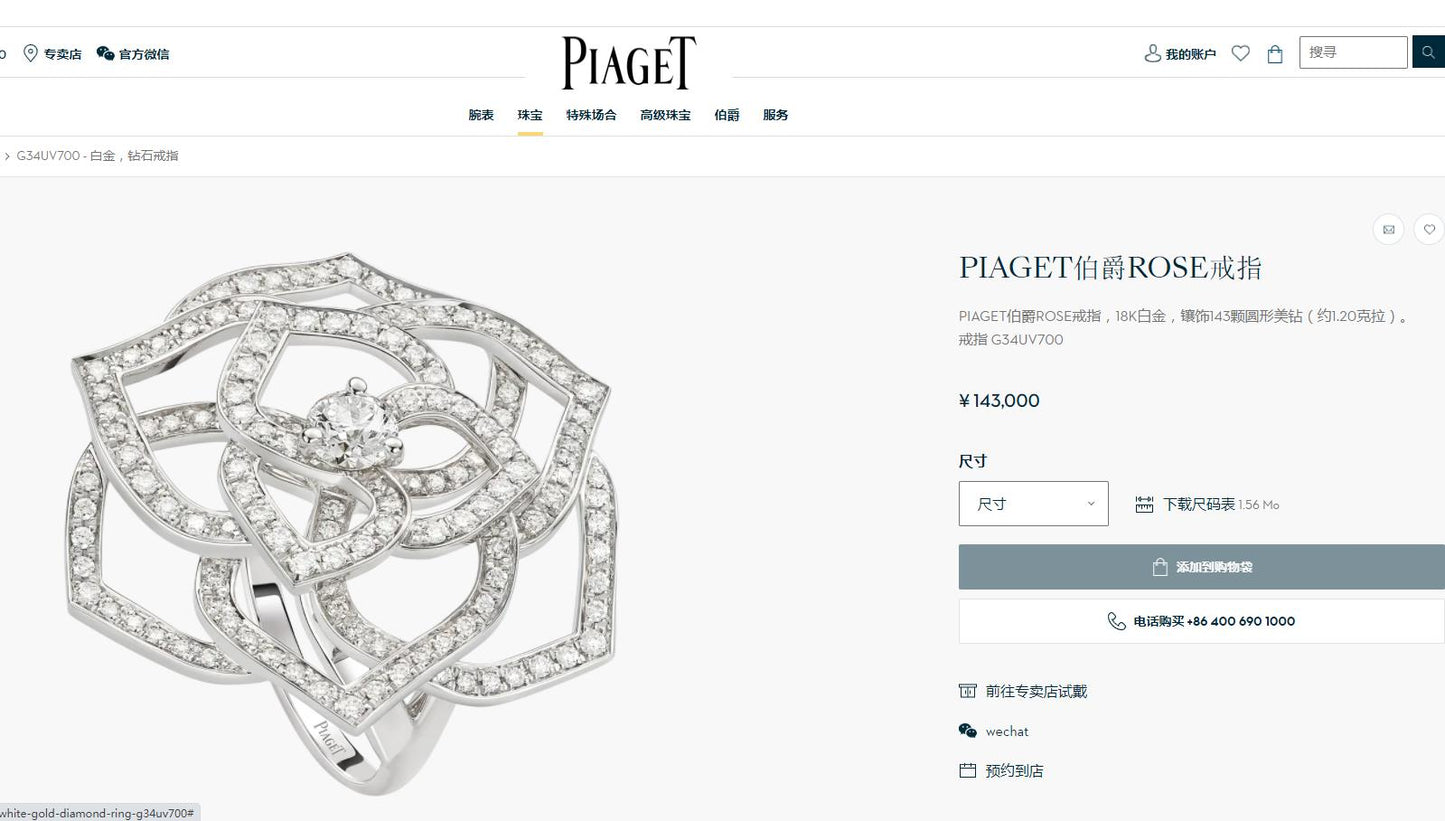Open the 高级珠宝 menu
The image size is (1445, 821).
665,115
